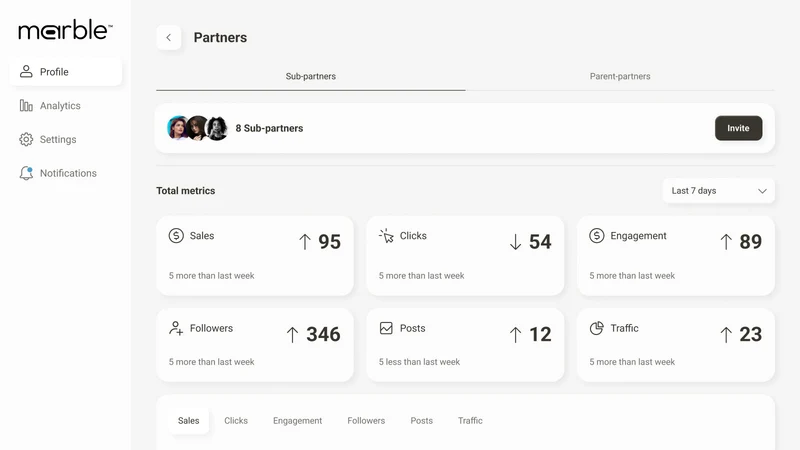Click the third sub-partner avatar
The image size is (800, 450).
pos(217,128)
